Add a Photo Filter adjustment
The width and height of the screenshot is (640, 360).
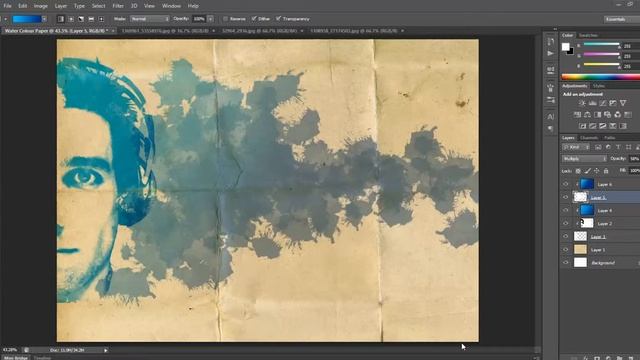pos(607,115)
